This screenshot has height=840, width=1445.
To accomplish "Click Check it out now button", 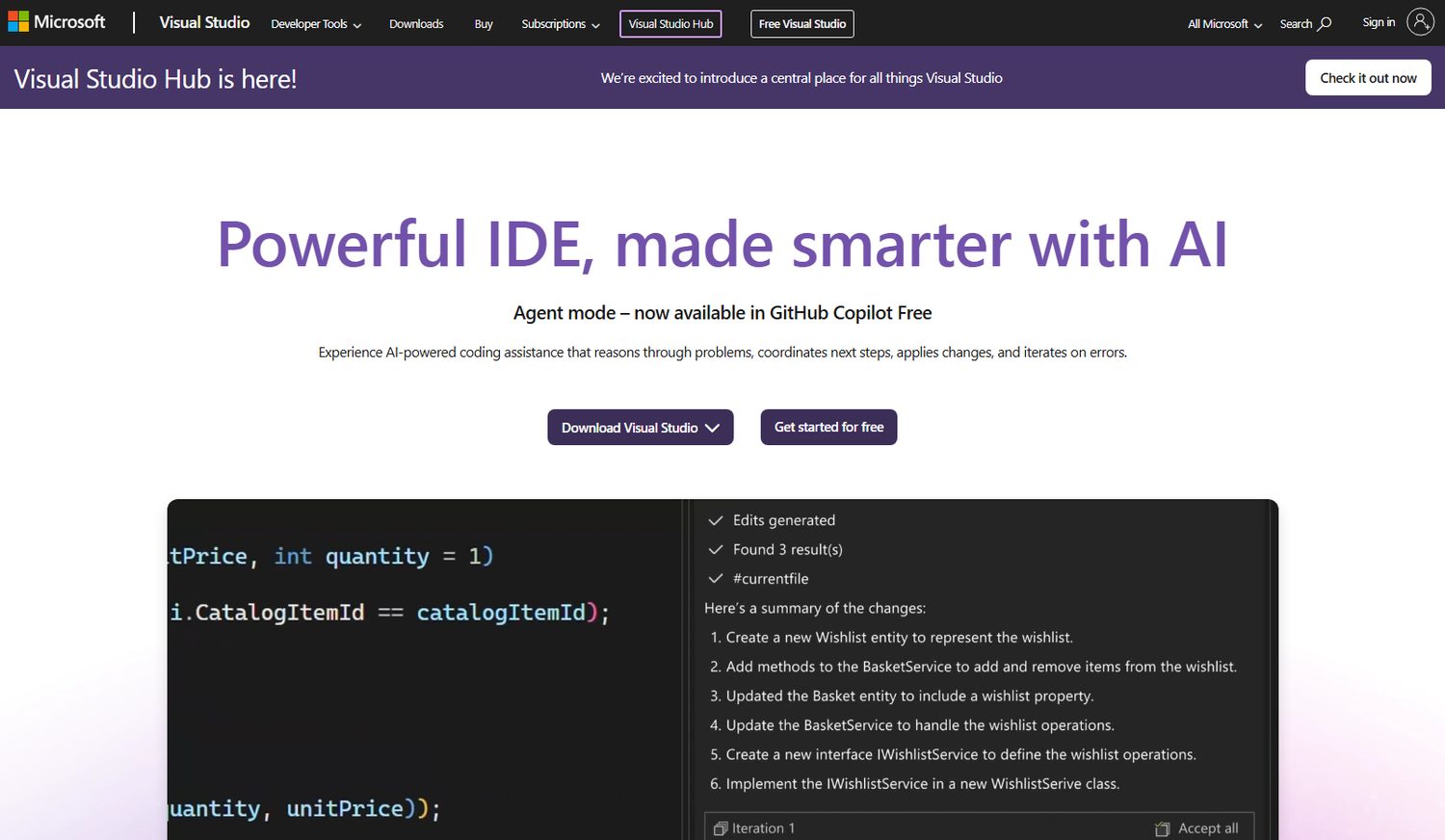I will [x=1368, y=78].
